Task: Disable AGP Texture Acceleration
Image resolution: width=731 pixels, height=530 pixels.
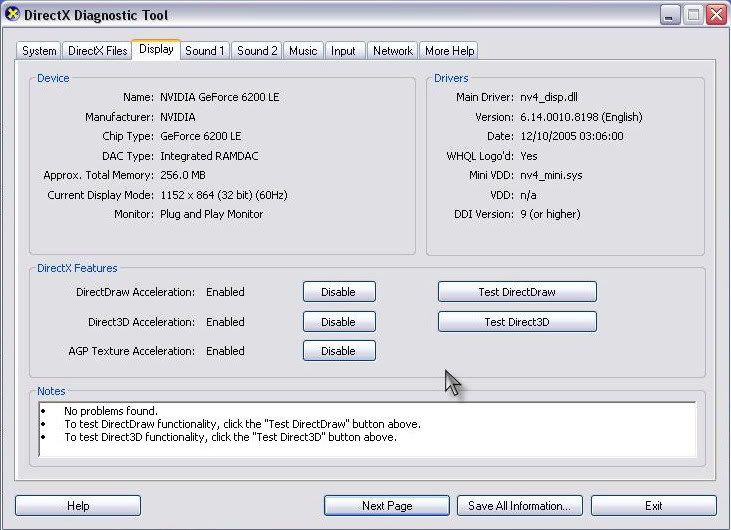Action: 338,351
